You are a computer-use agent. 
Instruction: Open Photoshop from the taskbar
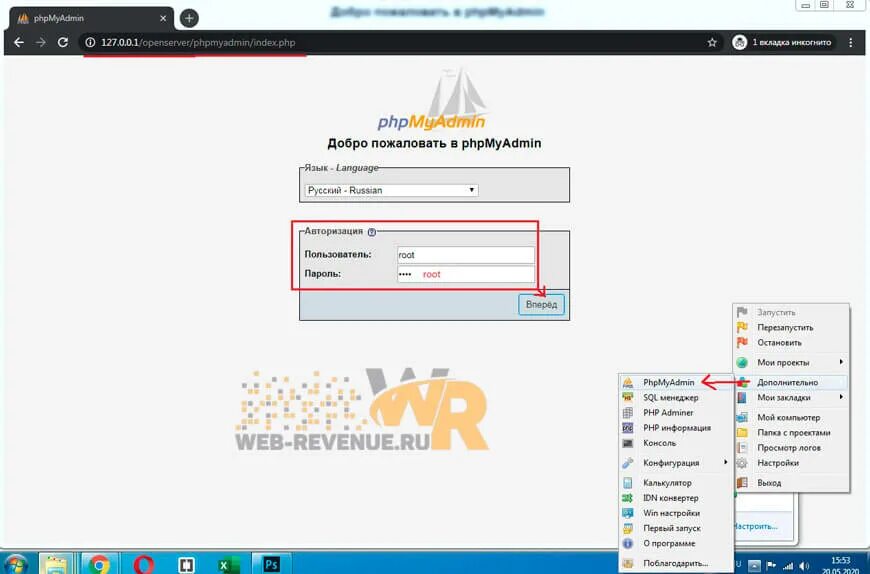[x=271, y=564]
